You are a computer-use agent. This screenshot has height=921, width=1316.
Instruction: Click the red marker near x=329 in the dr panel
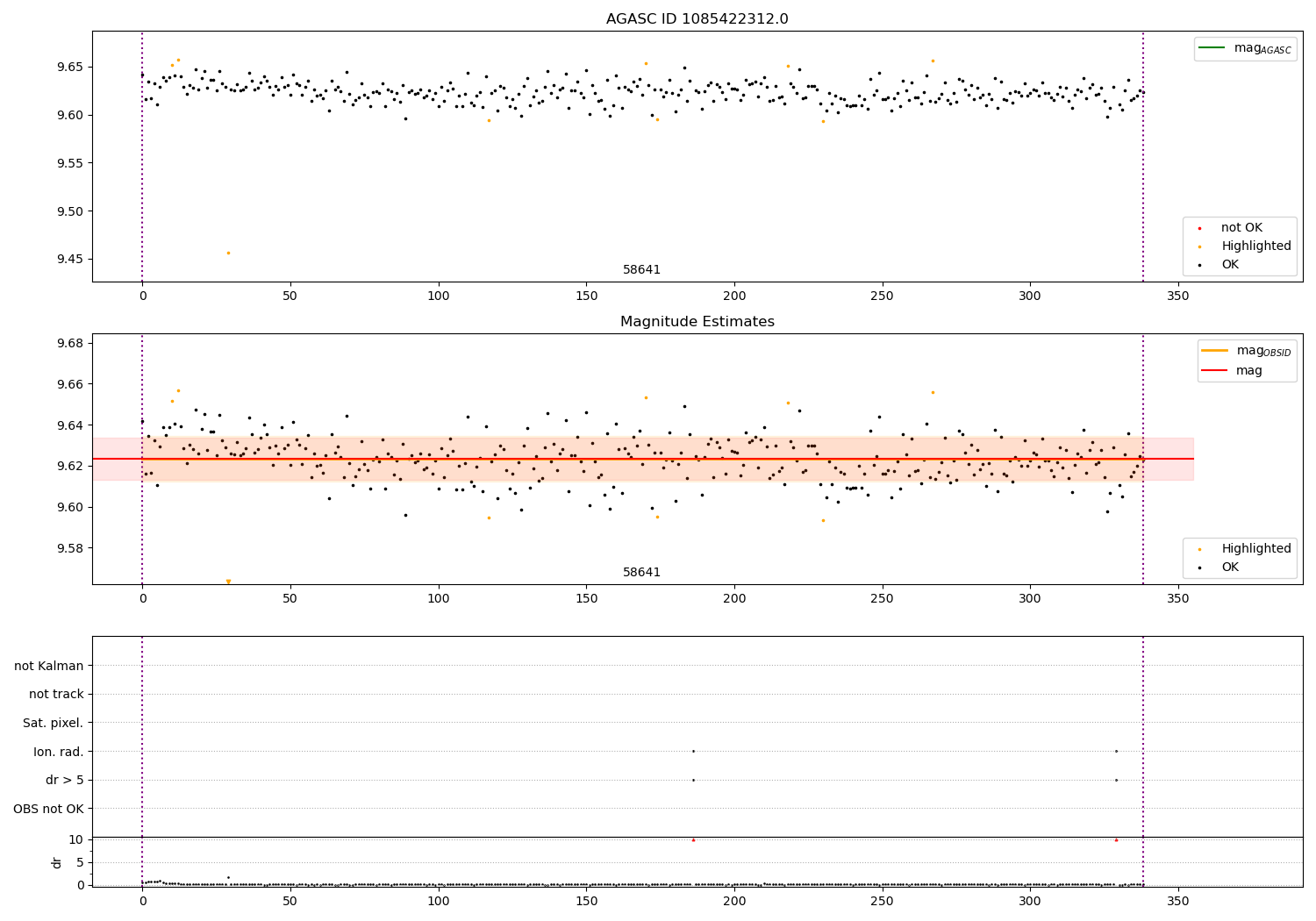(x=1116, y=839)
